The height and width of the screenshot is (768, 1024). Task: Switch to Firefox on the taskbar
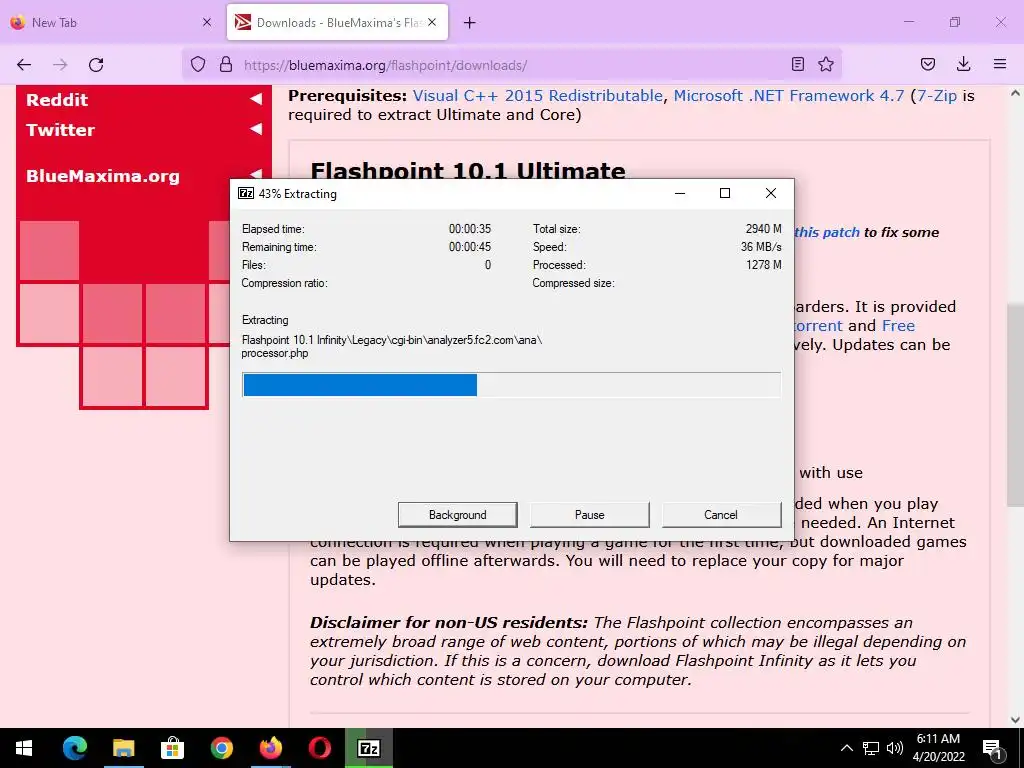click(270, 748)
